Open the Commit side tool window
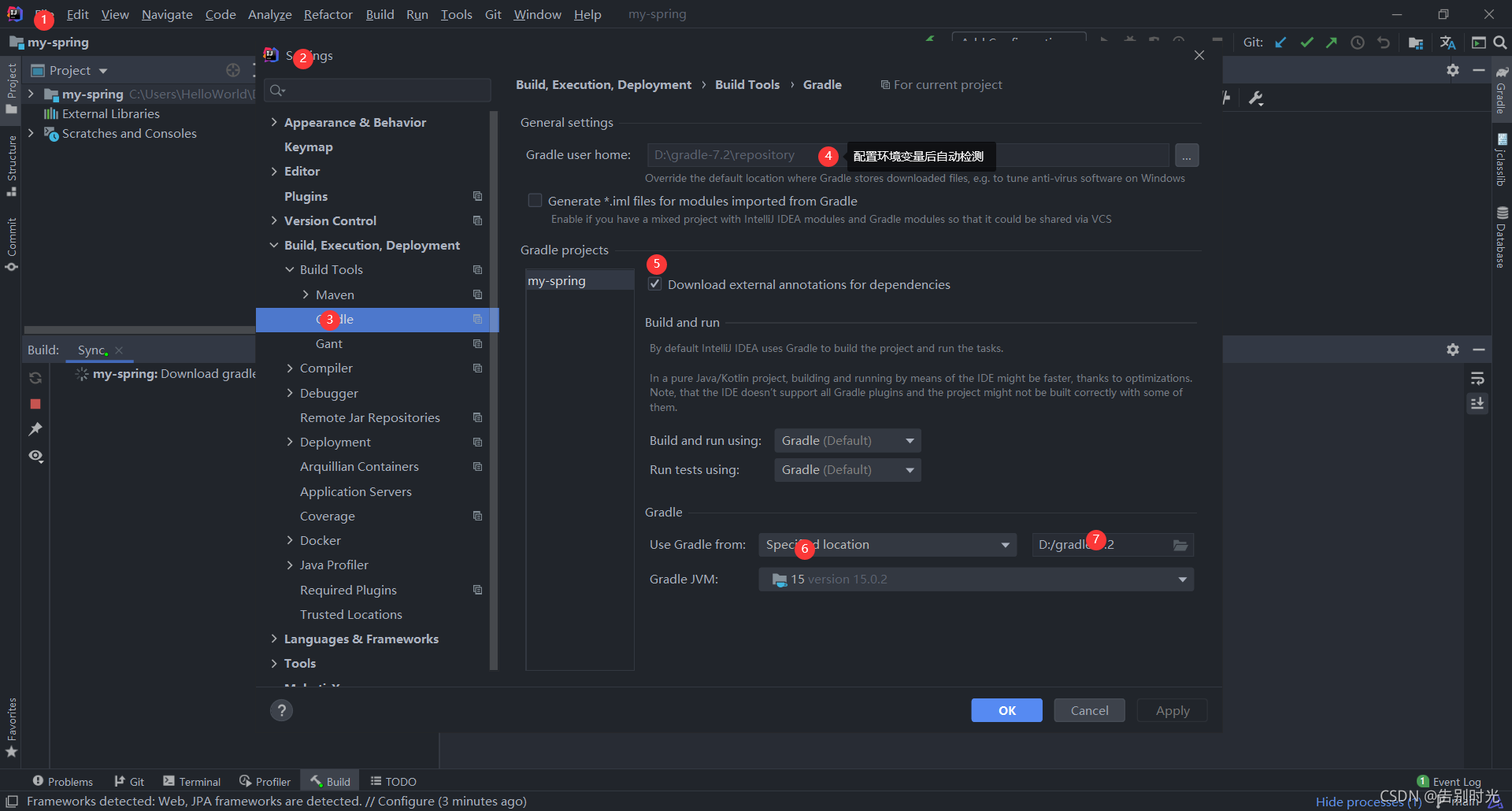 click(12, 245)
